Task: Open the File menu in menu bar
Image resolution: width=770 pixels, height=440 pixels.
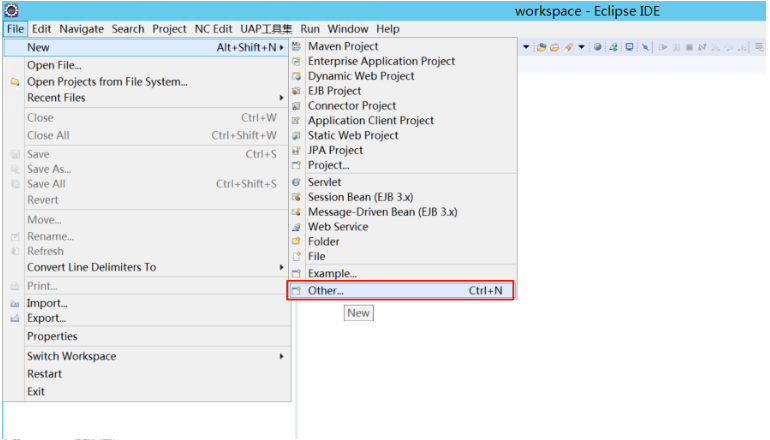Action: click(x=15, y=29)
